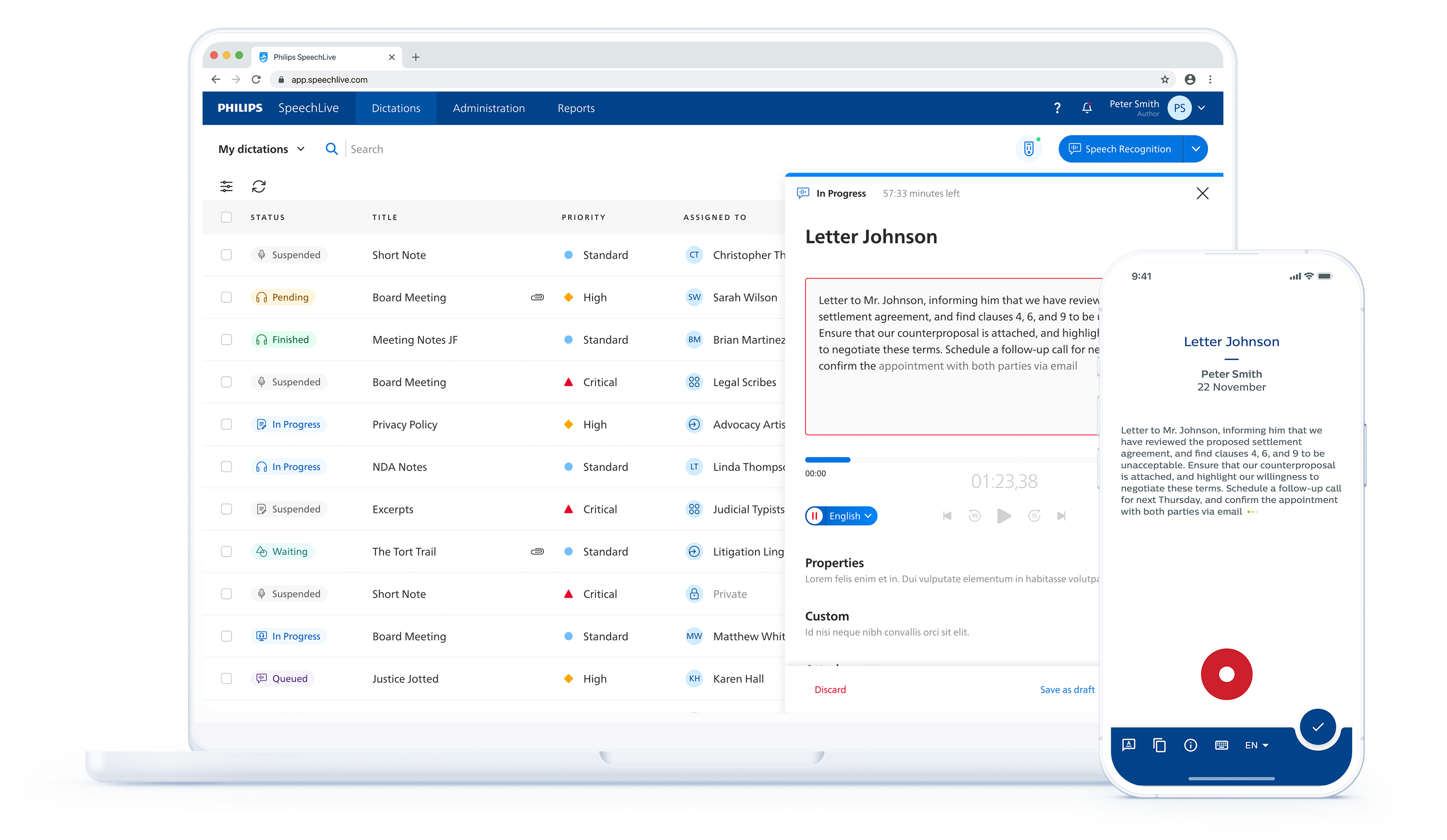Open the help question mark icon
Image resolution: width=1447 pixels, height=840 pixels.
1057,108
